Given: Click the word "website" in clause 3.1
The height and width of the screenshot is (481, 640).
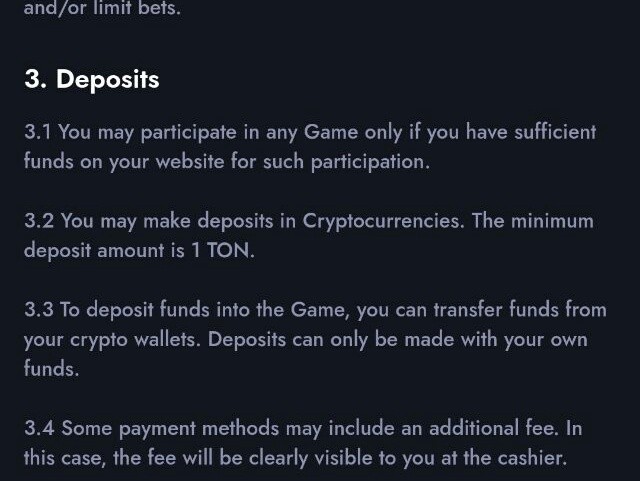Looking at the screenshot, I should [190, 161].
